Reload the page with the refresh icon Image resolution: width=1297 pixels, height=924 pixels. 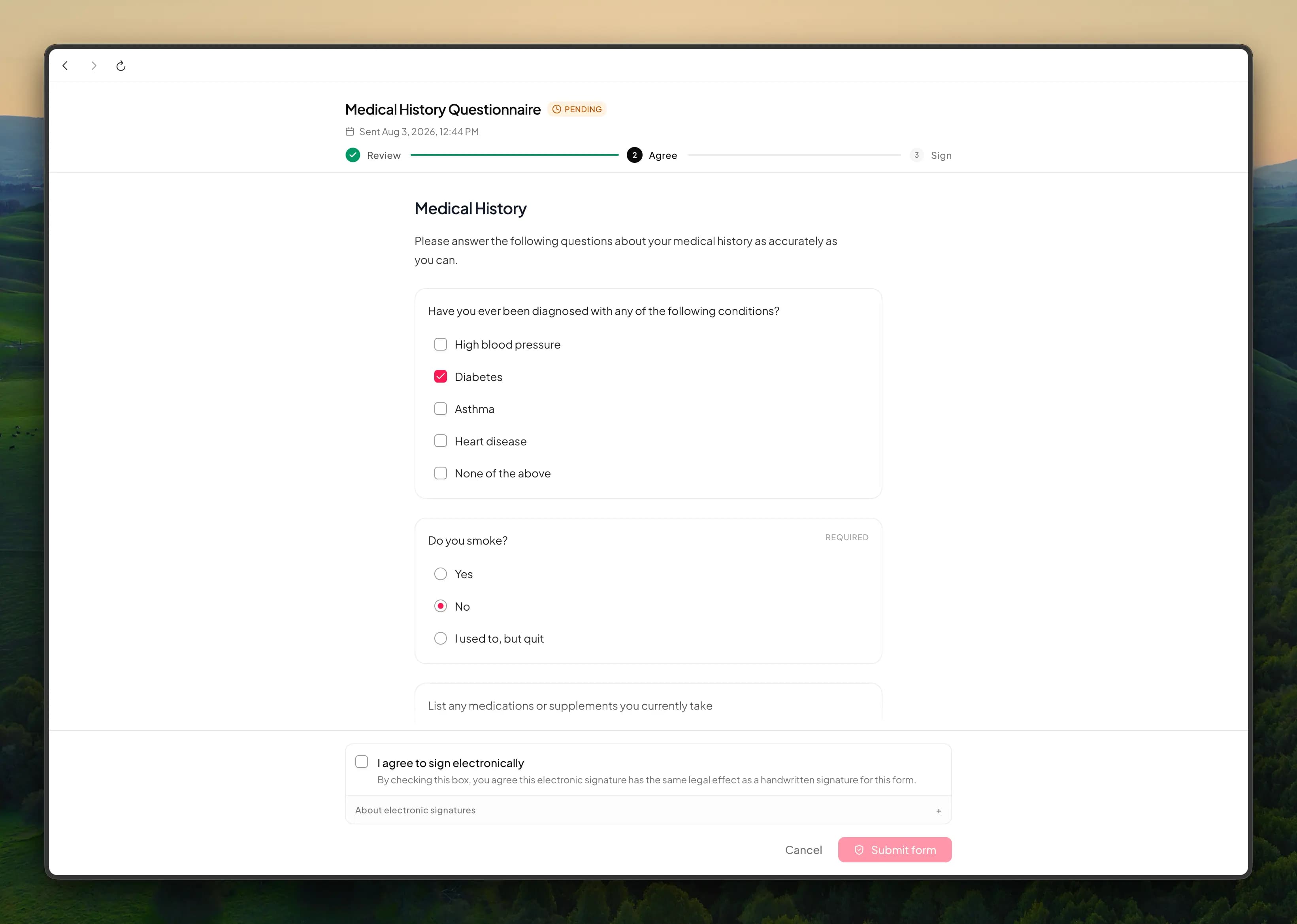coord(121,66)
